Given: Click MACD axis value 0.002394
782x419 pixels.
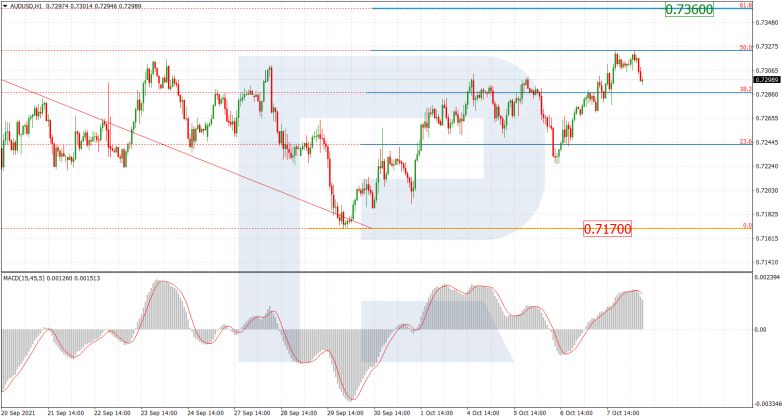Looking at the screenshot, I should pyautogui.click(x=768, y=277).
